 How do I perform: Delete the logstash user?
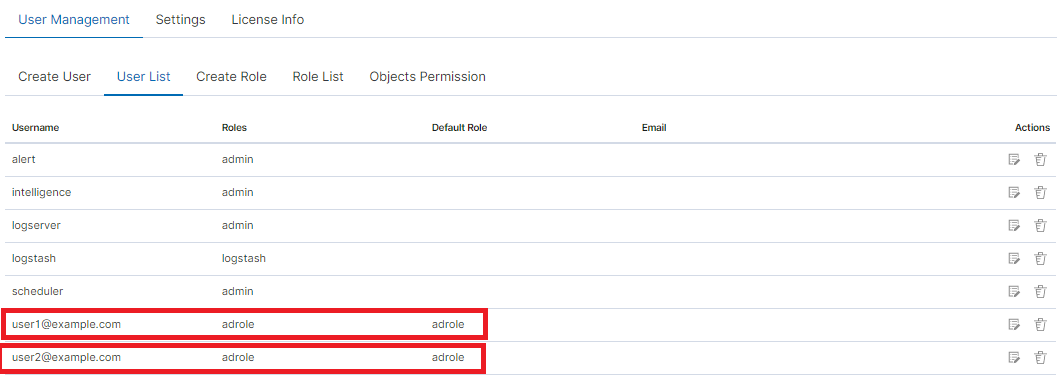(1040, 258)
